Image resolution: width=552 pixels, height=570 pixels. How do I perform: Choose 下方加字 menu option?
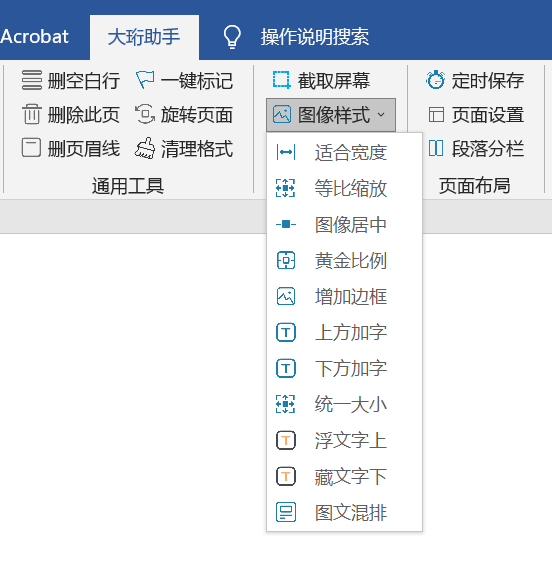344,368
